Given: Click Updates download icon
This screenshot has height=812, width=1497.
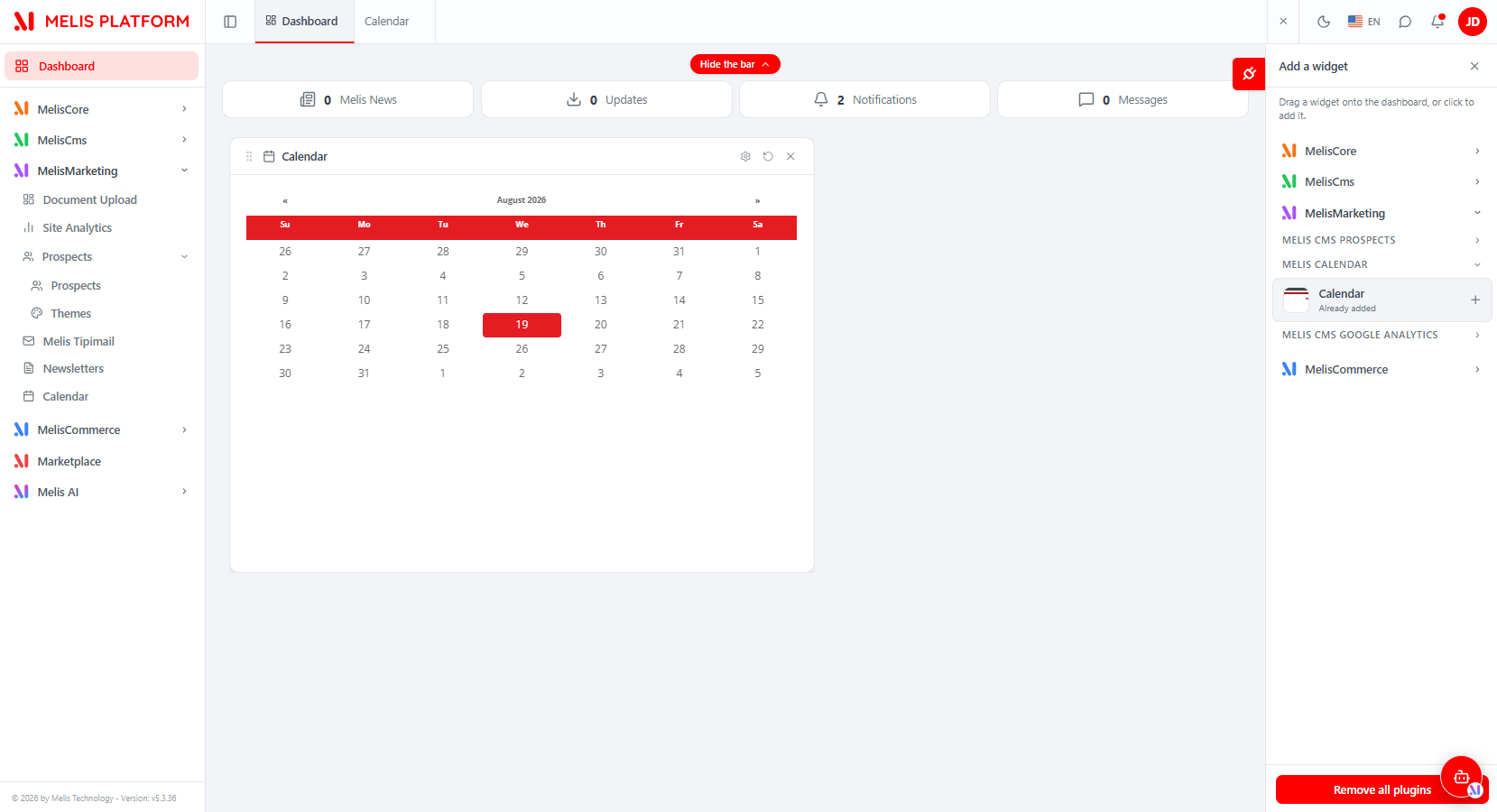Looking at the screenshot, I should pyautogui.click(x=574, y=99).
